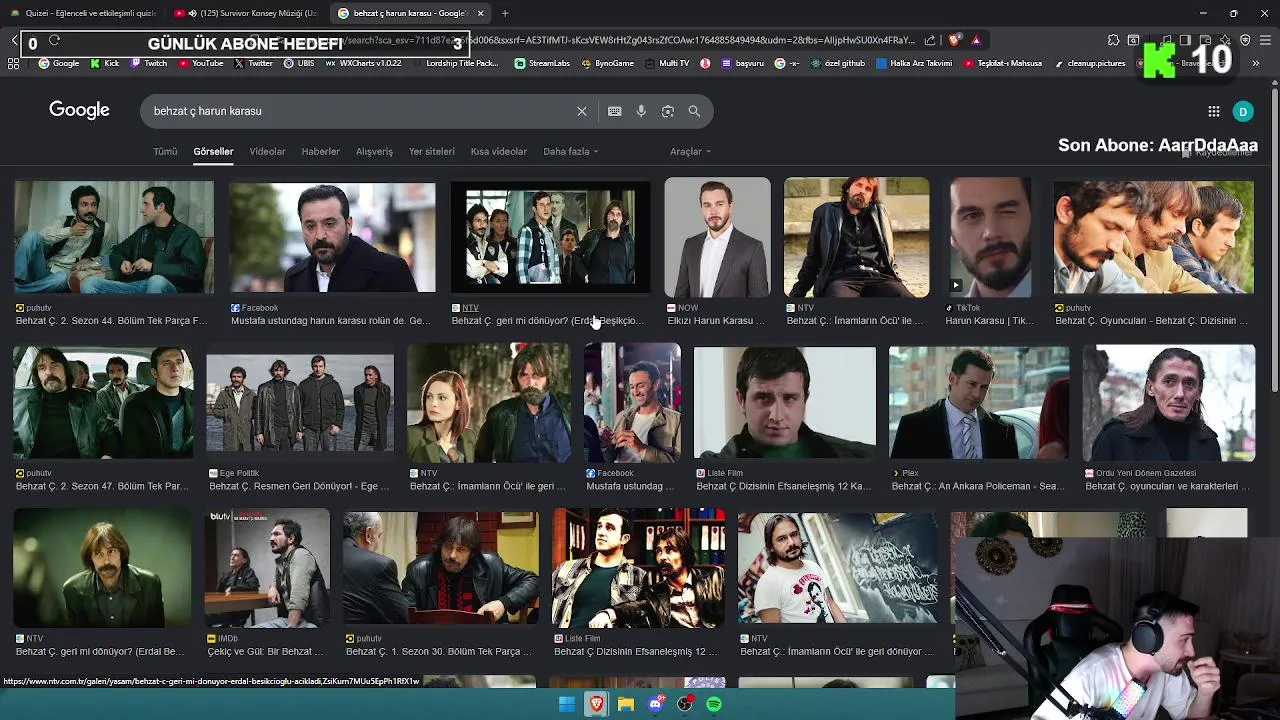Open the TikTok Harun Karasu image
Viewport: 1280px width, 720px height.
point(990,237)
